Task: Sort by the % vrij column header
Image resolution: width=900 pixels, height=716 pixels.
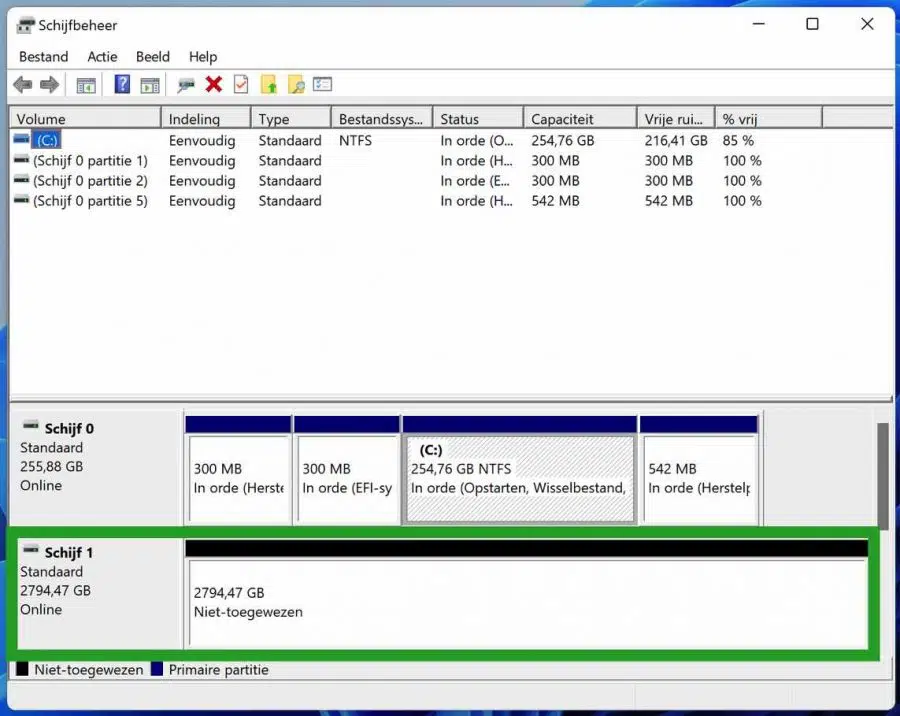Action: [x=769, y=119]
